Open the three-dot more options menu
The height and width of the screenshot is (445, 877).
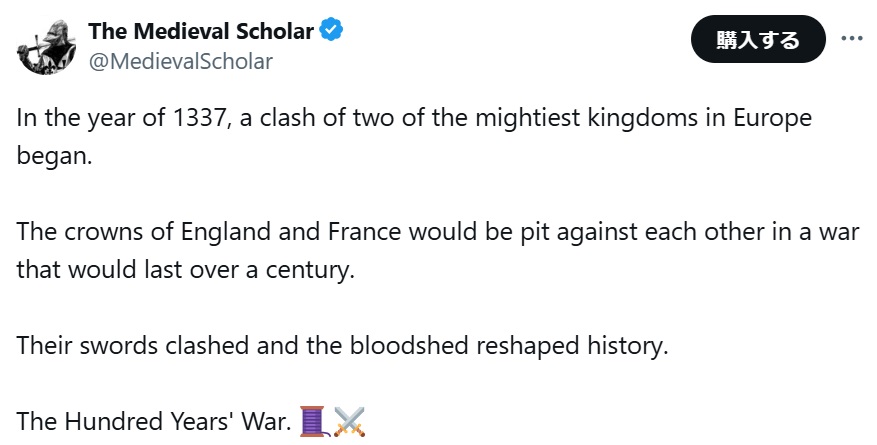(852, 39)
